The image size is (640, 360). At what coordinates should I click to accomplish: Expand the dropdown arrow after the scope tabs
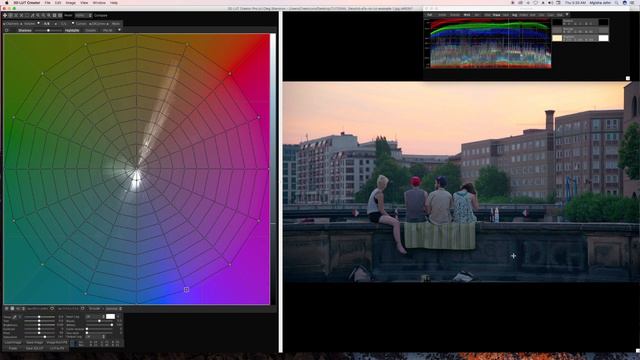[x=567, y=14]
